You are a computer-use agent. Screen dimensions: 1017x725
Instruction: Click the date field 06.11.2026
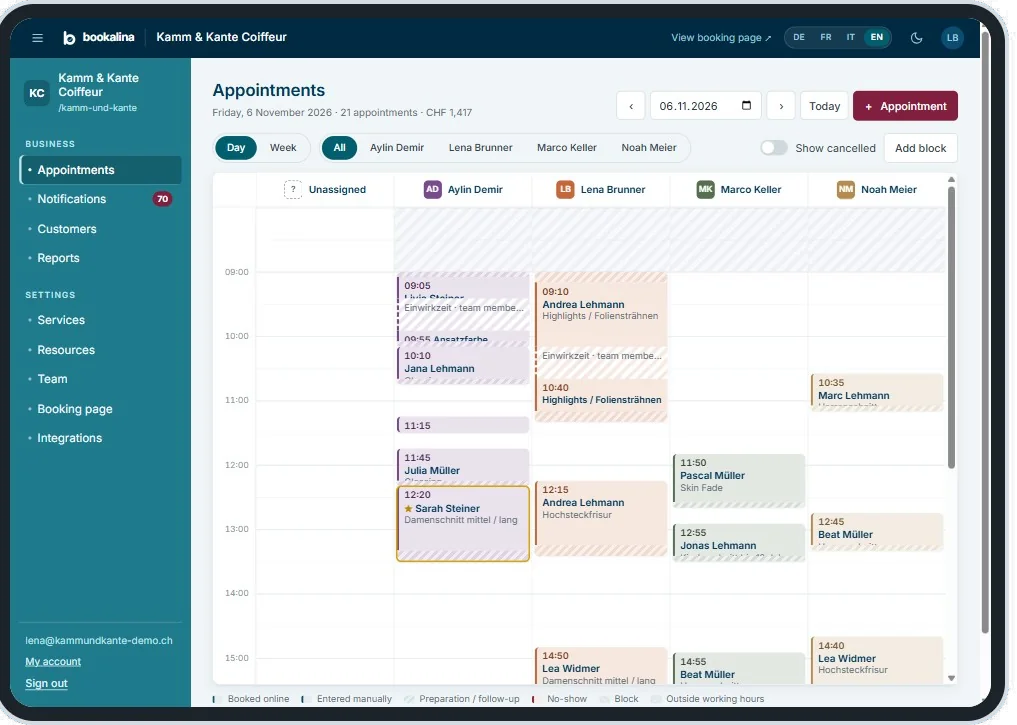[x=705, y=106]
